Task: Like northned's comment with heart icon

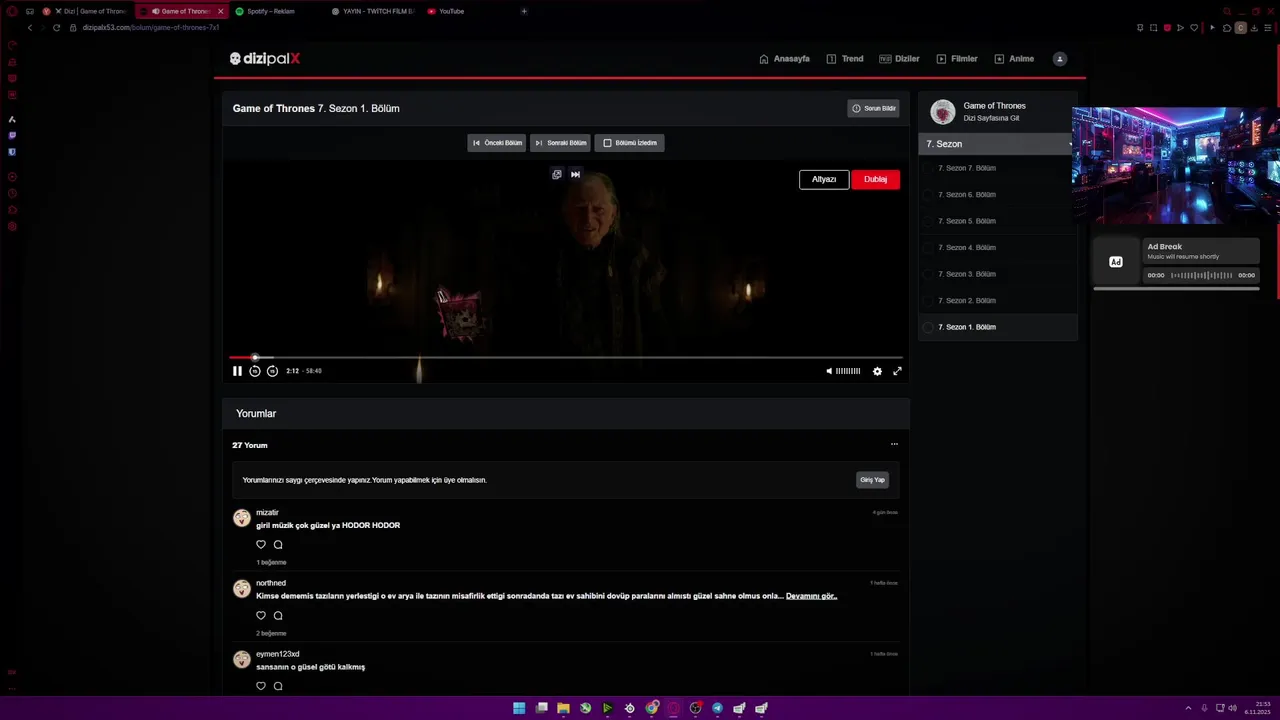Action: point(261,616)
